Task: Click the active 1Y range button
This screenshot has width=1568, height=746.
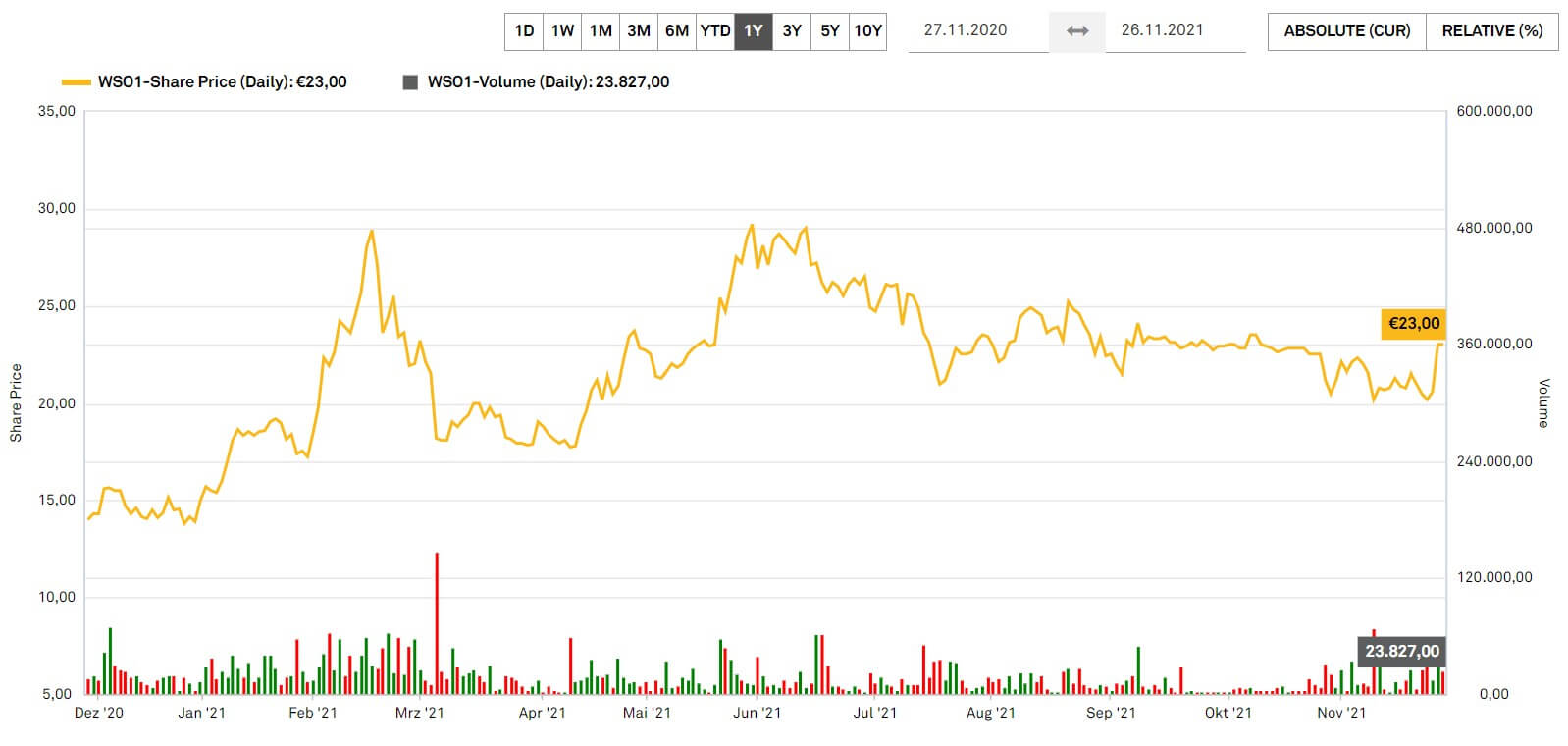Action: coord(754,31)
